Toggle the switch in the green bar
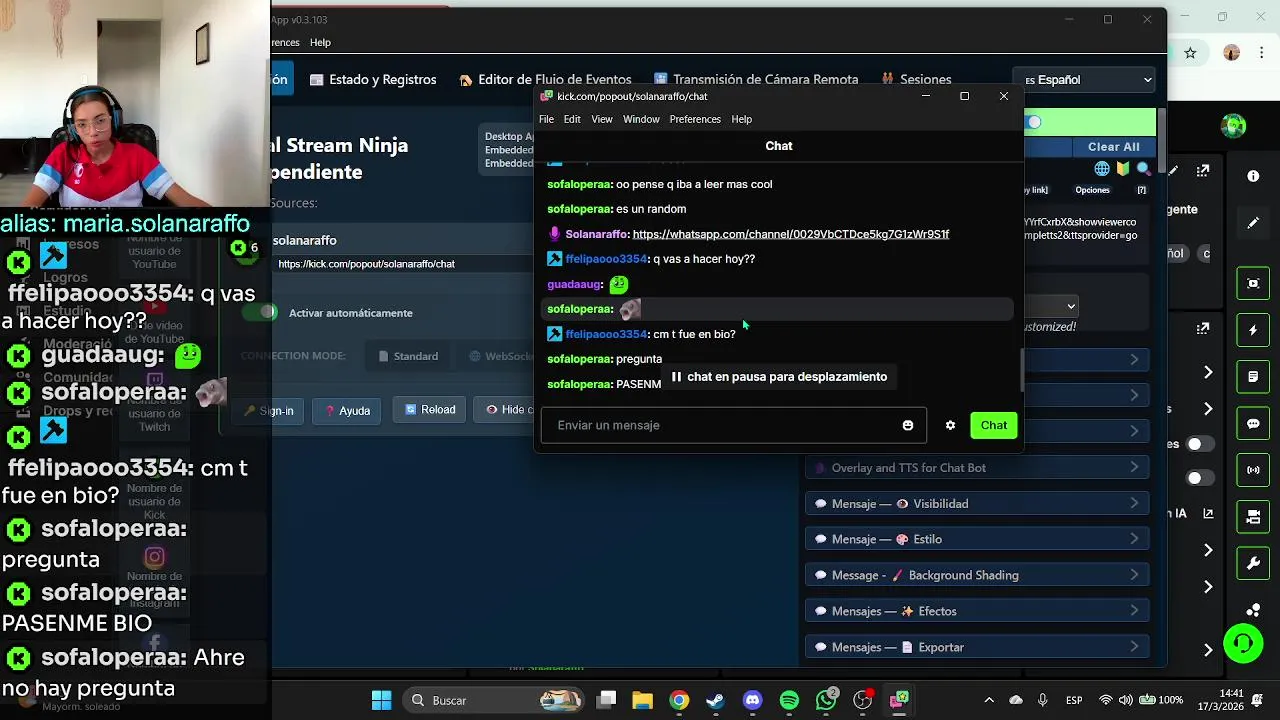Viewport: 1280px width, 720px height. coord(1033,122)
